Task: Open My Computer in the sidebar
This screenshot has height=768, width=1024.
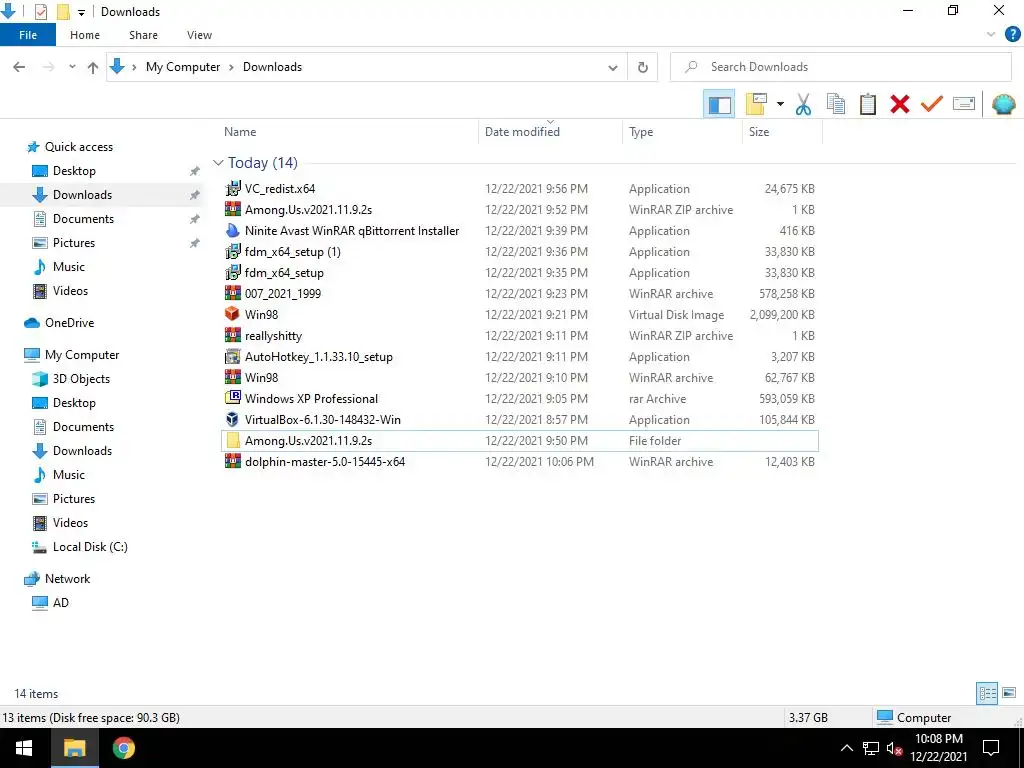Action: point(82,355)
